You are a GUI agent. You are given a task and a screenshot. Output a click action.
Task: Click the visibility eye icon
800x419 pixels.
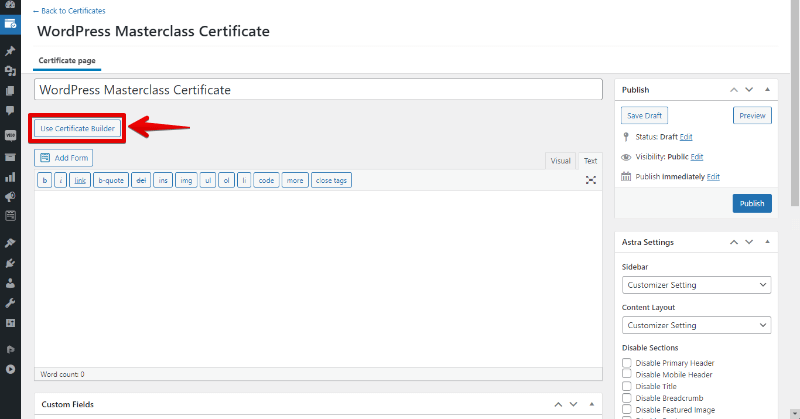(626, 157)
